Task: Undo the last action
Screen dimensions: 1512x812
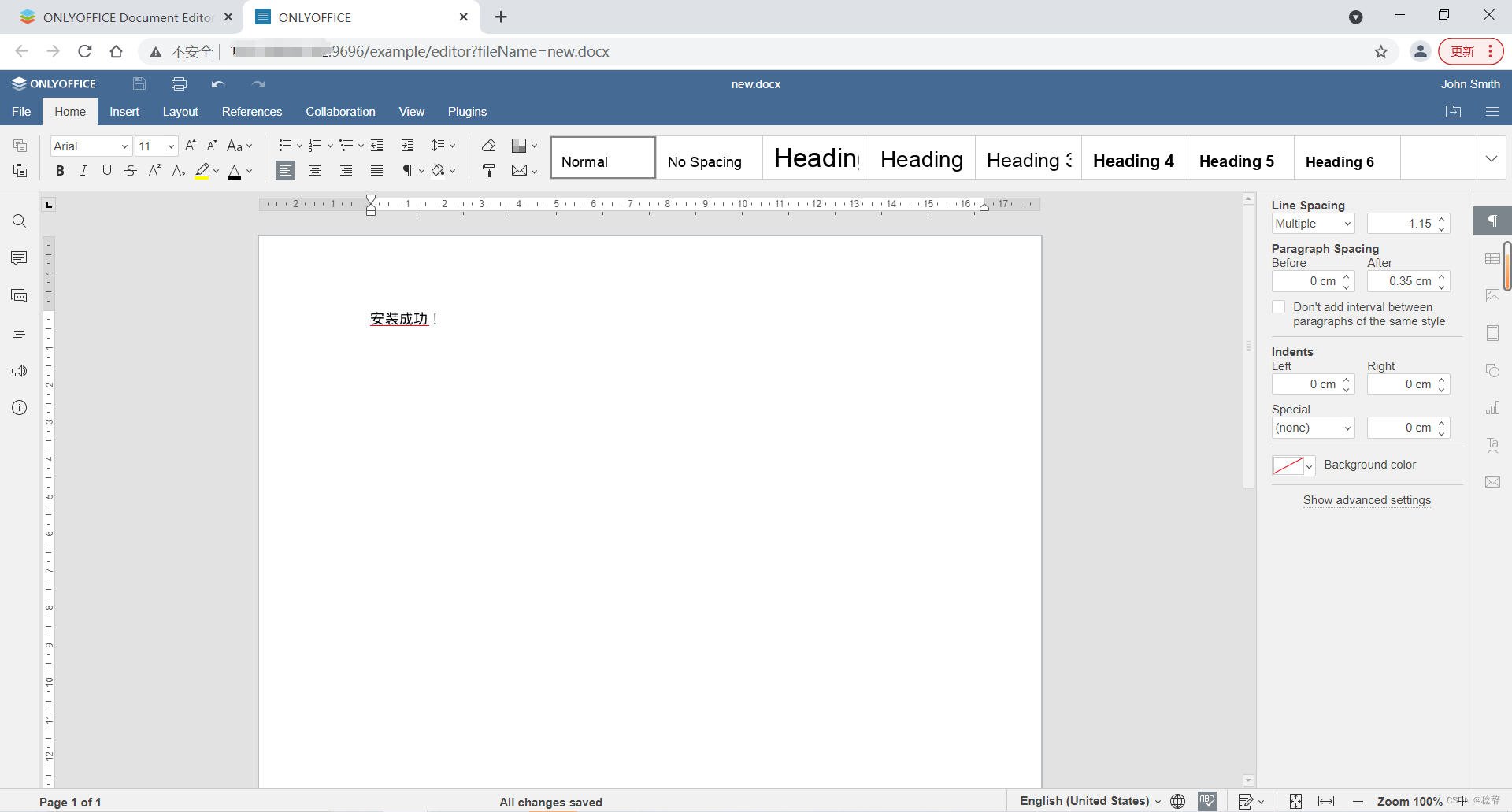Action: (218, 83)
